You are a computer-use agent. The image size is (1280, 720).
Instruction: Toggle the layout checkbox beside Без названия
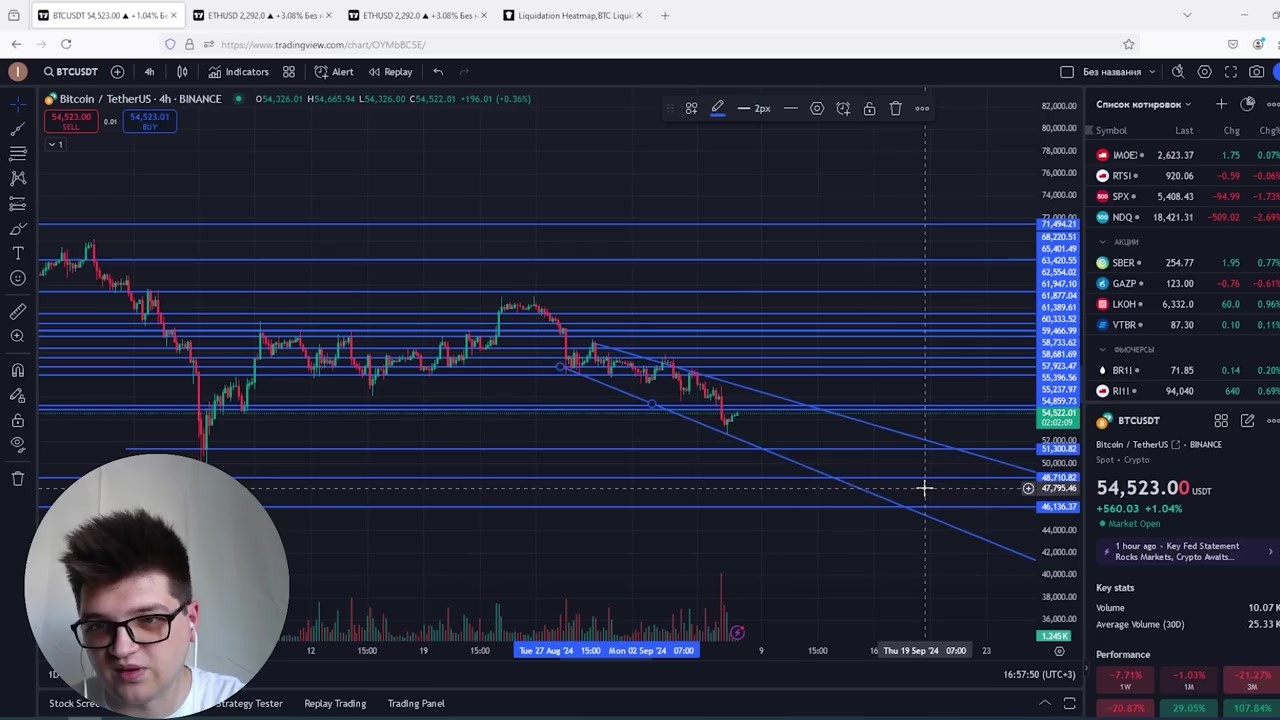[x=1067, y=72]
